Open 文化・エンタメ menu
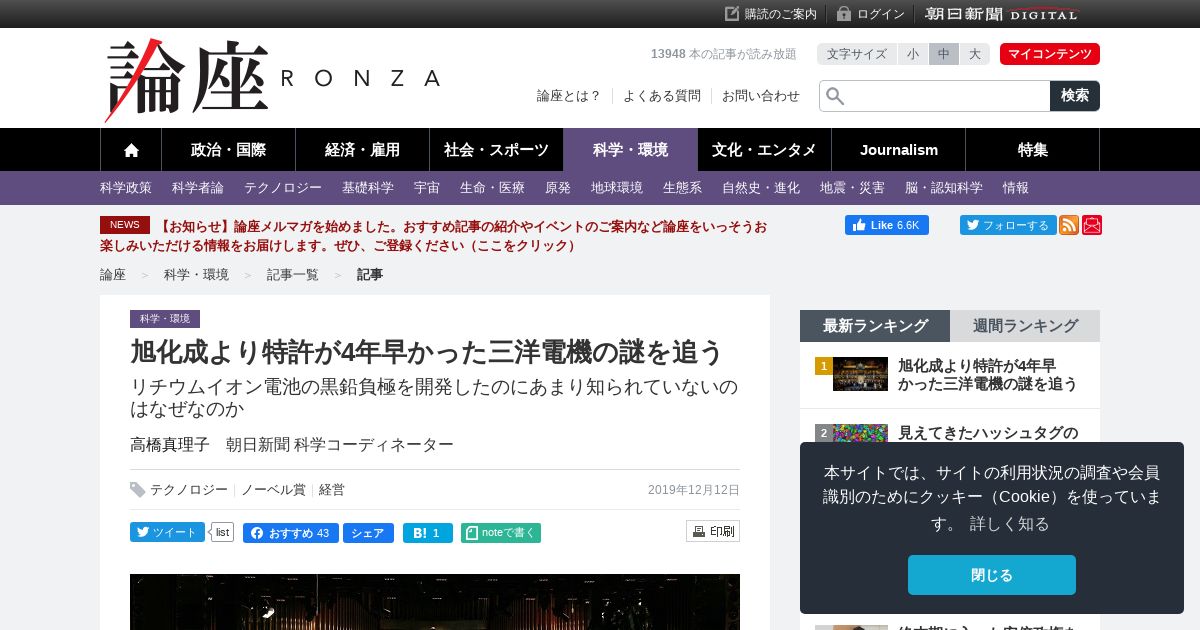1200x630 pixels. tap(764, 150)
